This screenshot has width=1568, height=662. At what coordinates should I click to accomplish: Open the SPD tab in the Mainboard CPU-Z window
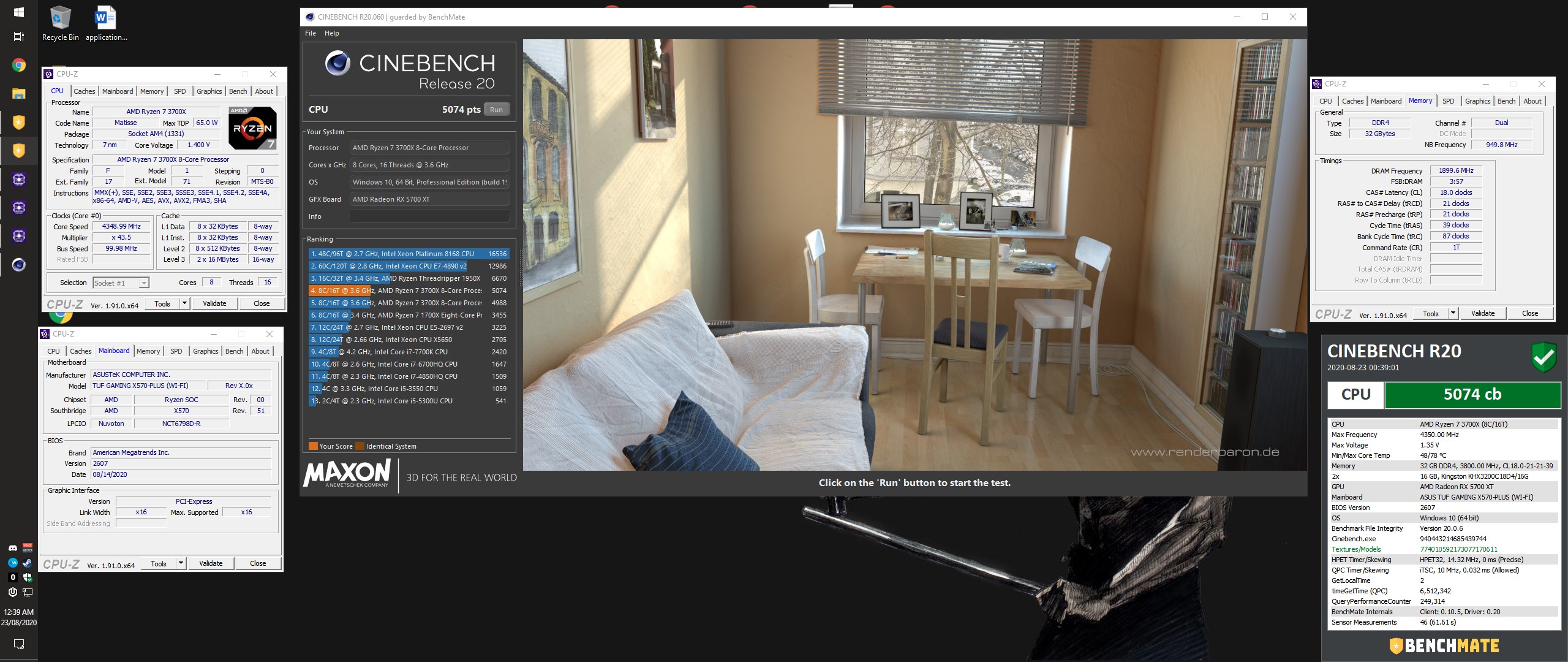[x=176, y=351]
